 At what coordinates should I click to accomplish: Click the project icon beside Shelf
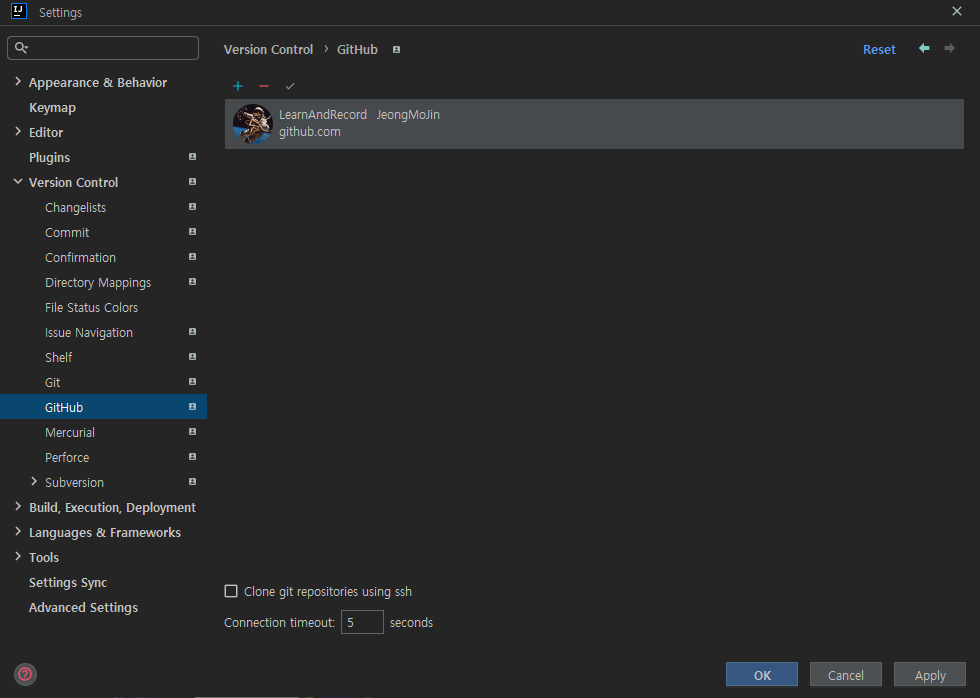pos(192,357)
